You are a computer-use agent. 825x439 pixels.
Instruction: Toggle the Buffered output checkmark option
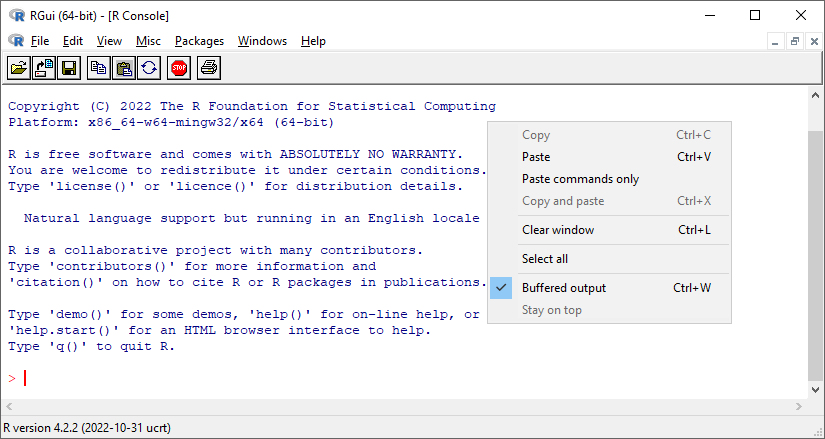coord(609,288)
